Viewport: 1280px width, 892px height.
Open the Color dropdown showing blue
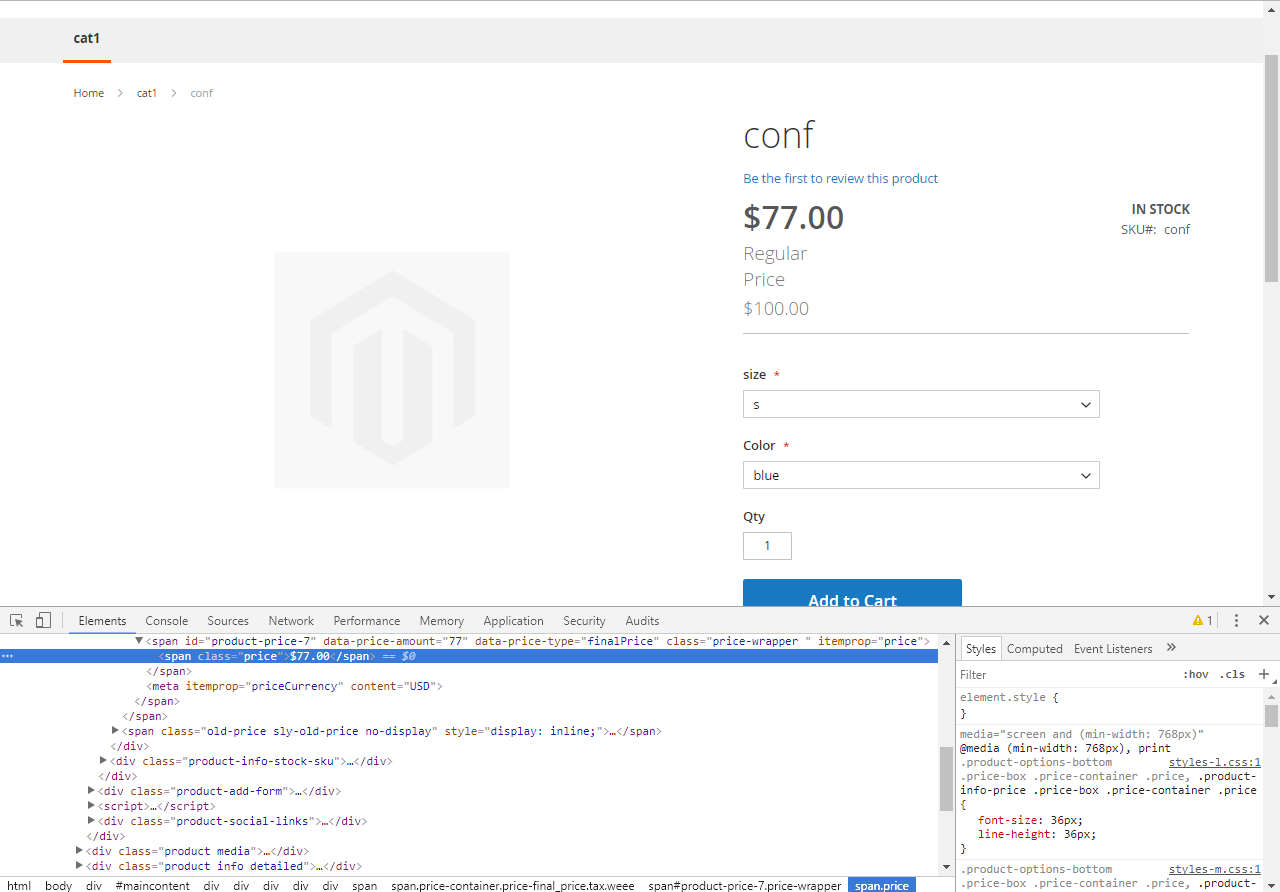pos(921,475)
